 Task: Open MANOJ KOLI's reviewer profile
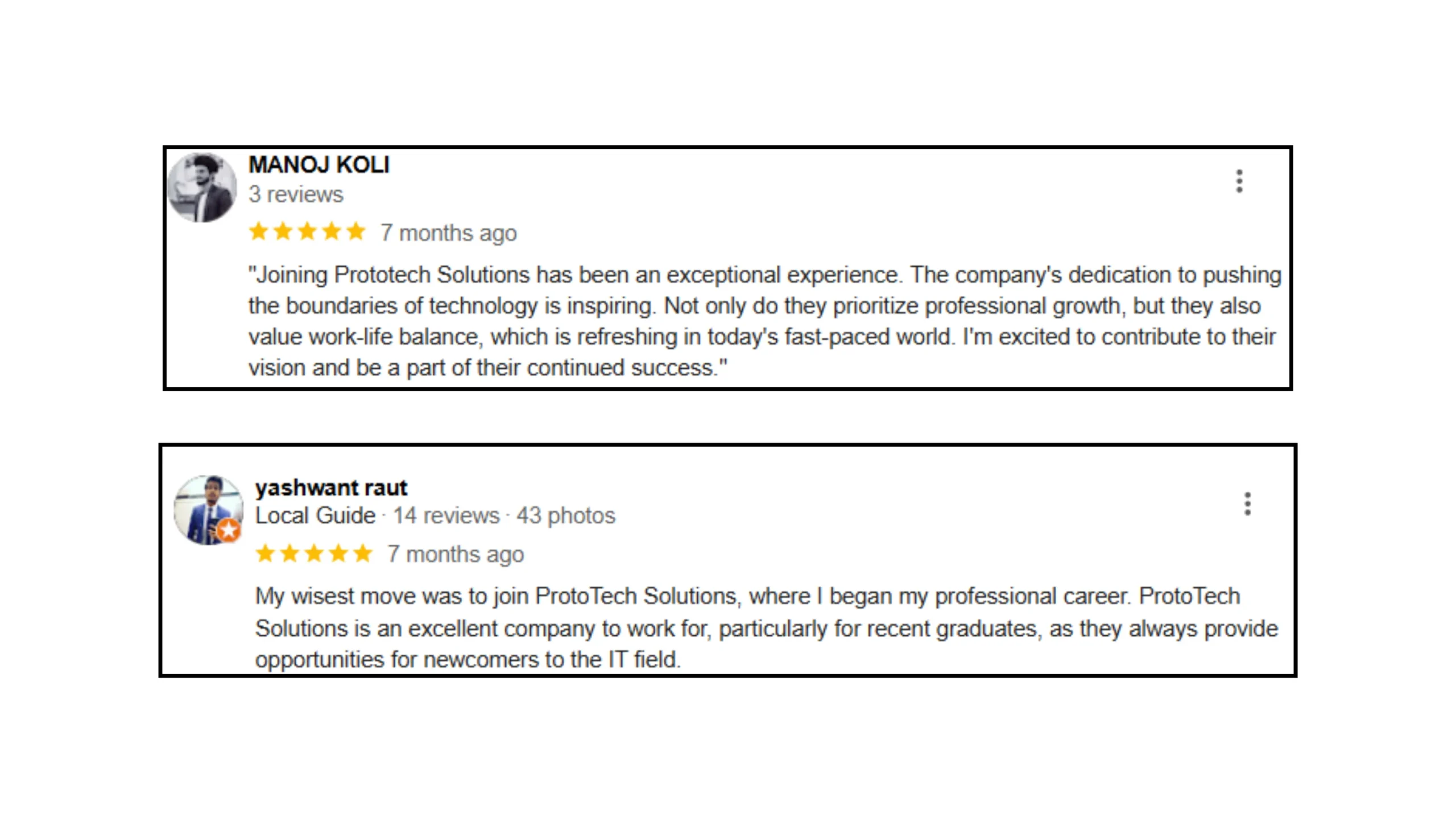[x=318, y=164]
